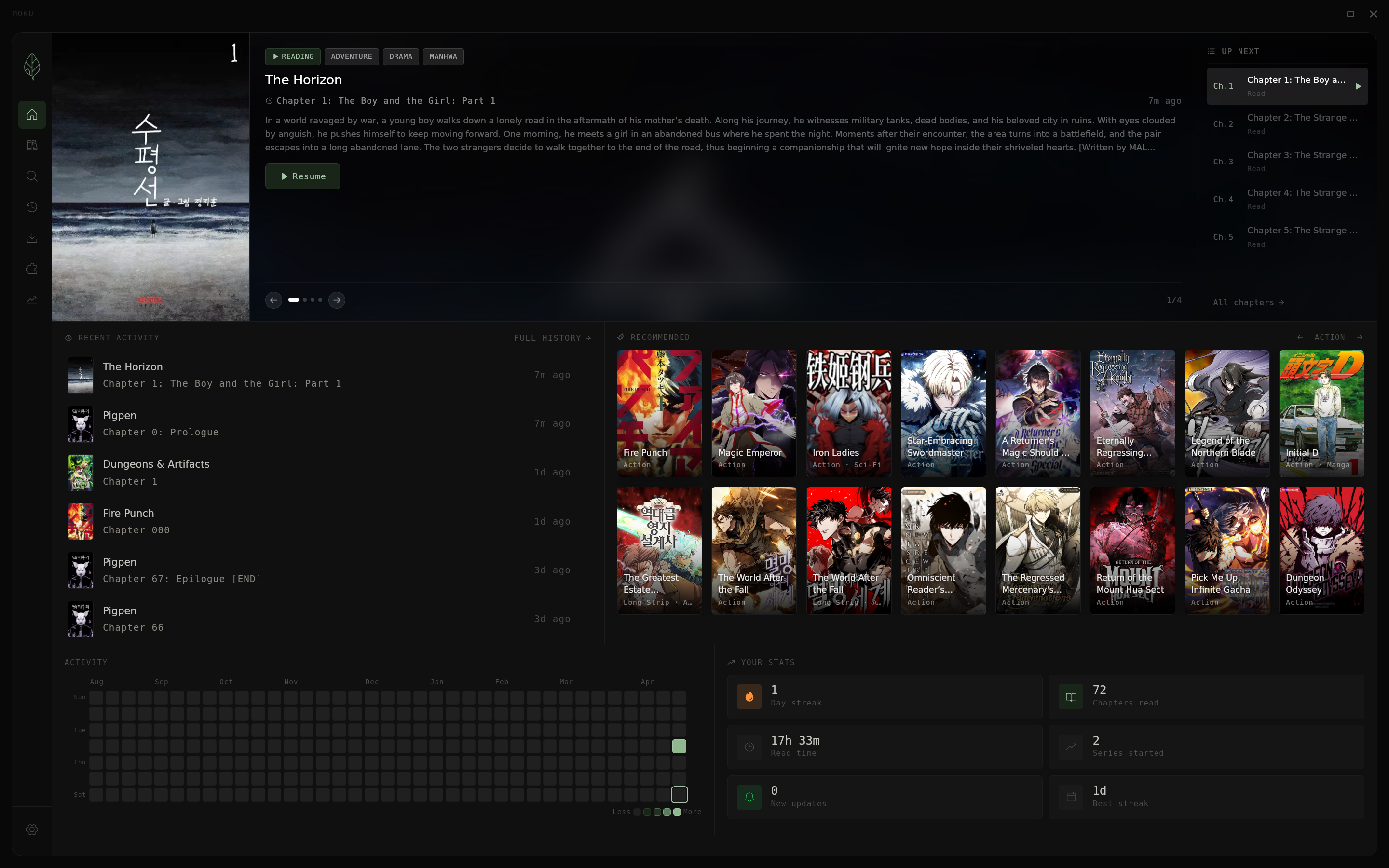Open the Stats chart icon in sidebar
Viewport: 1389px width, 868px height.
[x=32, y=299]
